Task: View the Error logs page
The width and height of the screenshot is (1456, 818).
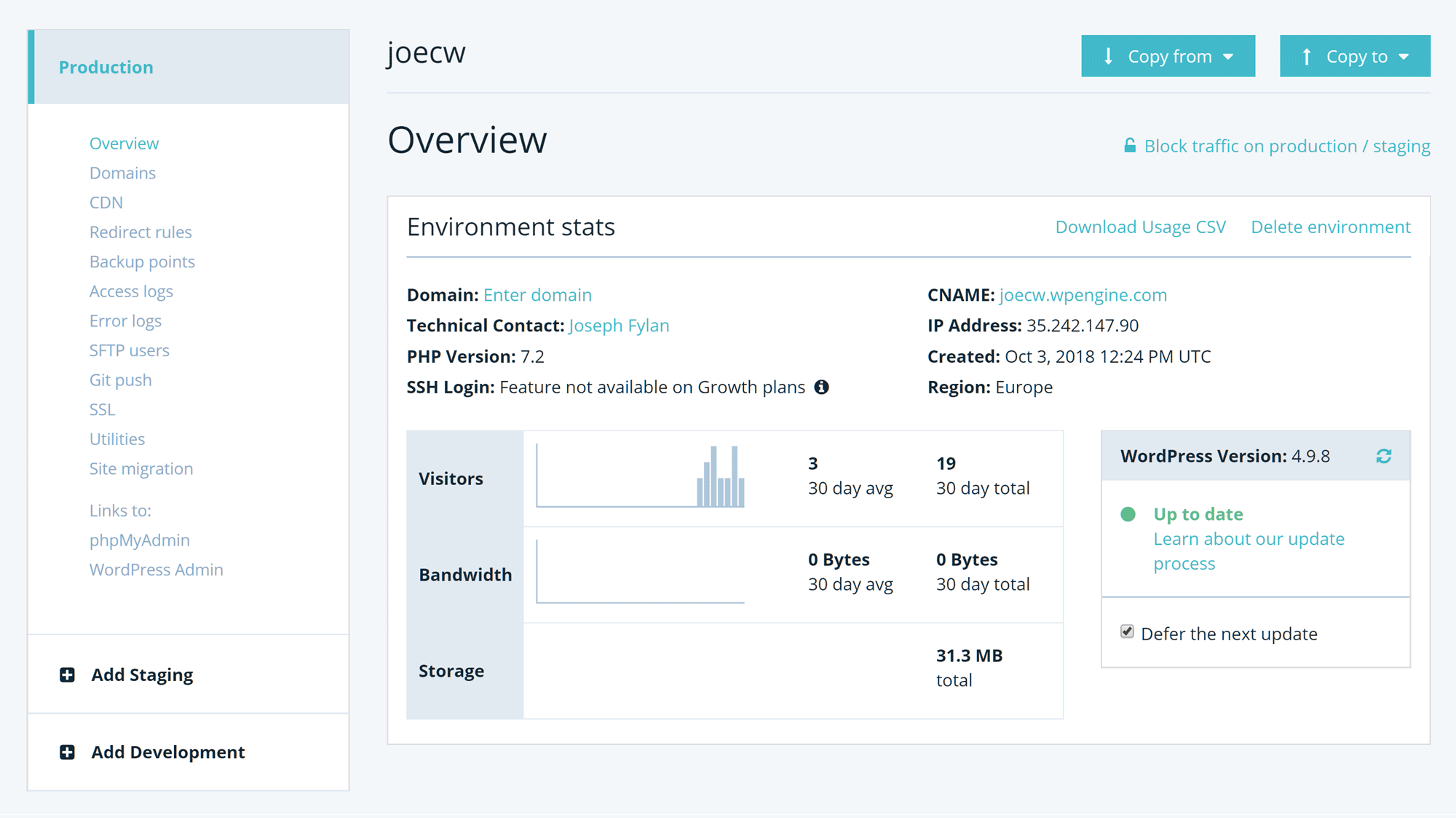Action: (125, 321)
